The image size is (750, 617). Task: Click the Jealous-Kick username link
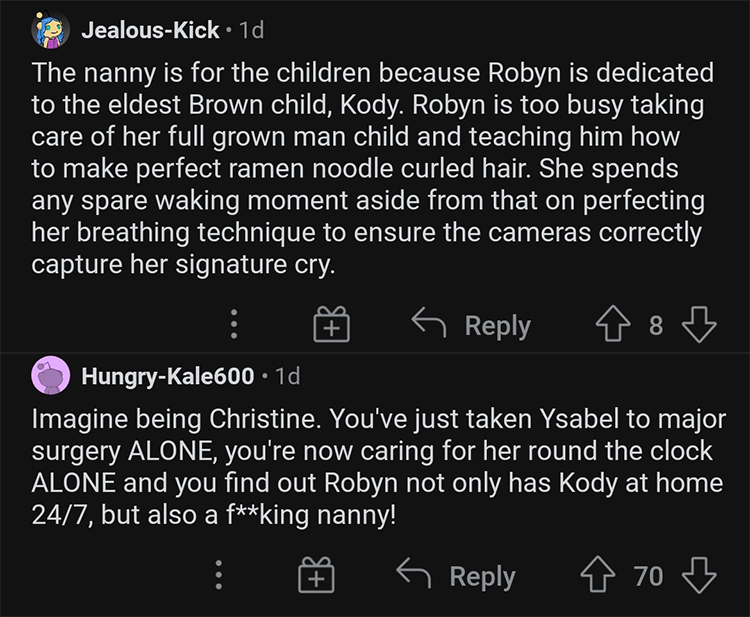[149, 30]
